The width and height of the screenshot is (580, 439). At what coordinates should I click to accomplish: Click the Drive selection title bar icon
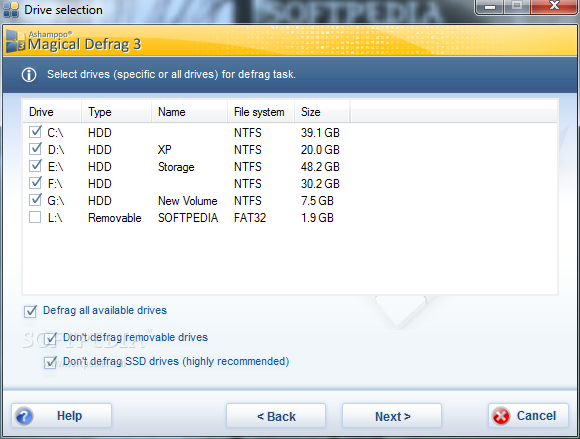point(11,10)
